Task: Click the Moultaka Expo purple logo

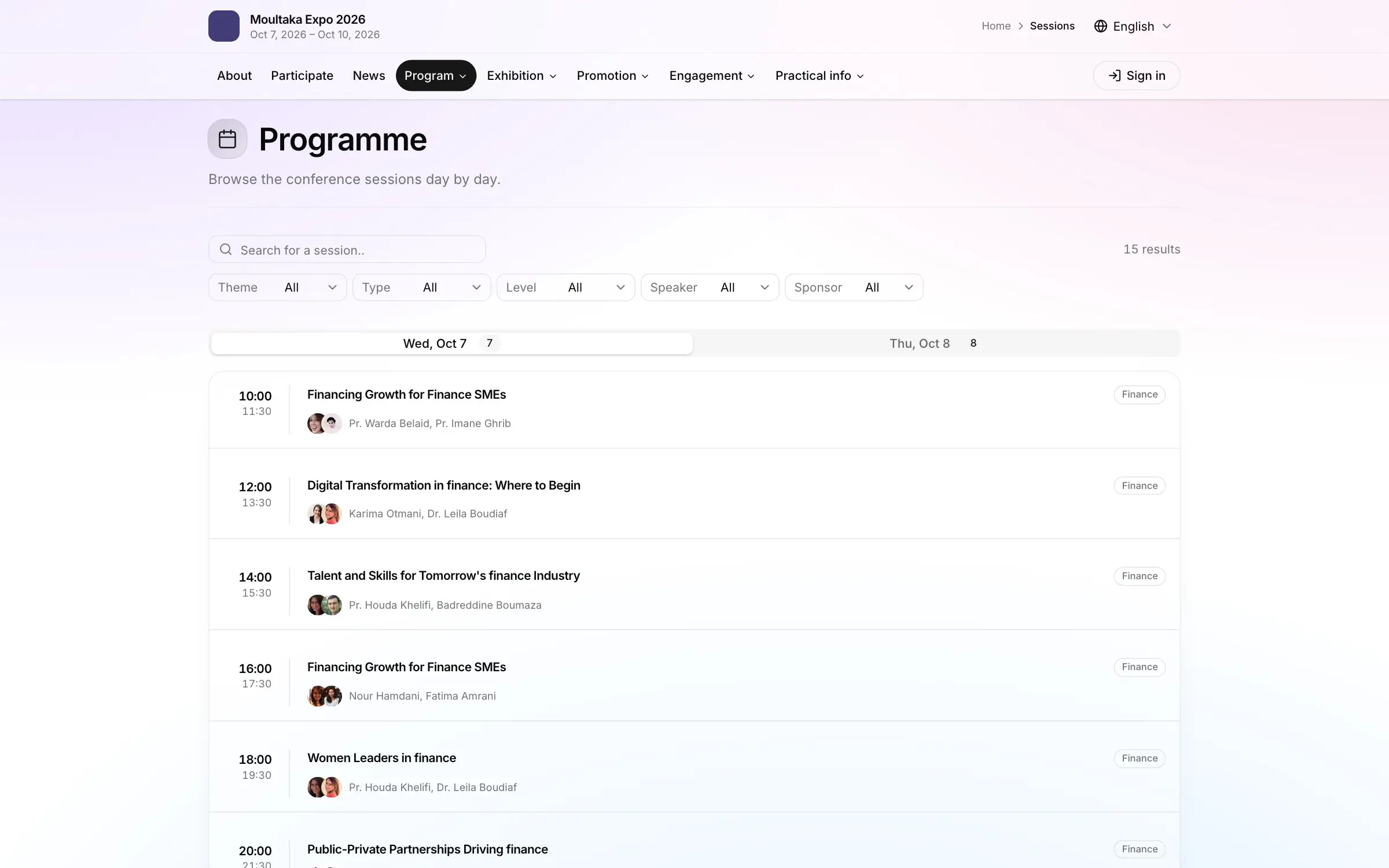Action: (224, 26)
